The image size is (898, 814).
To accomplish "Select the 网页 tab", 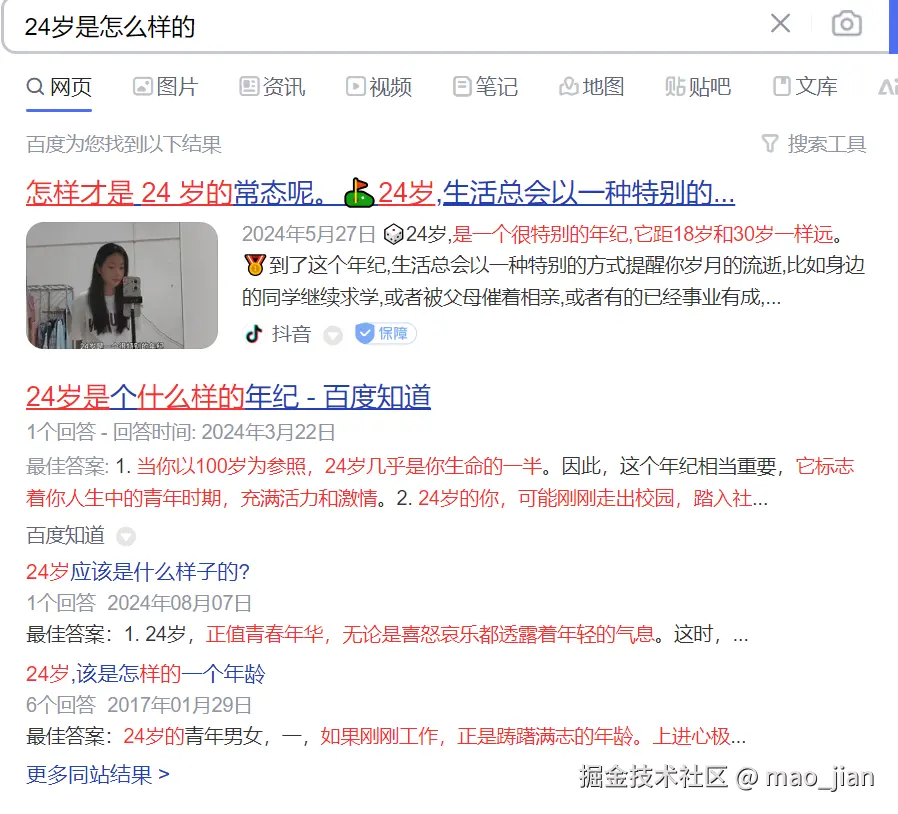I will click(59, 87).
